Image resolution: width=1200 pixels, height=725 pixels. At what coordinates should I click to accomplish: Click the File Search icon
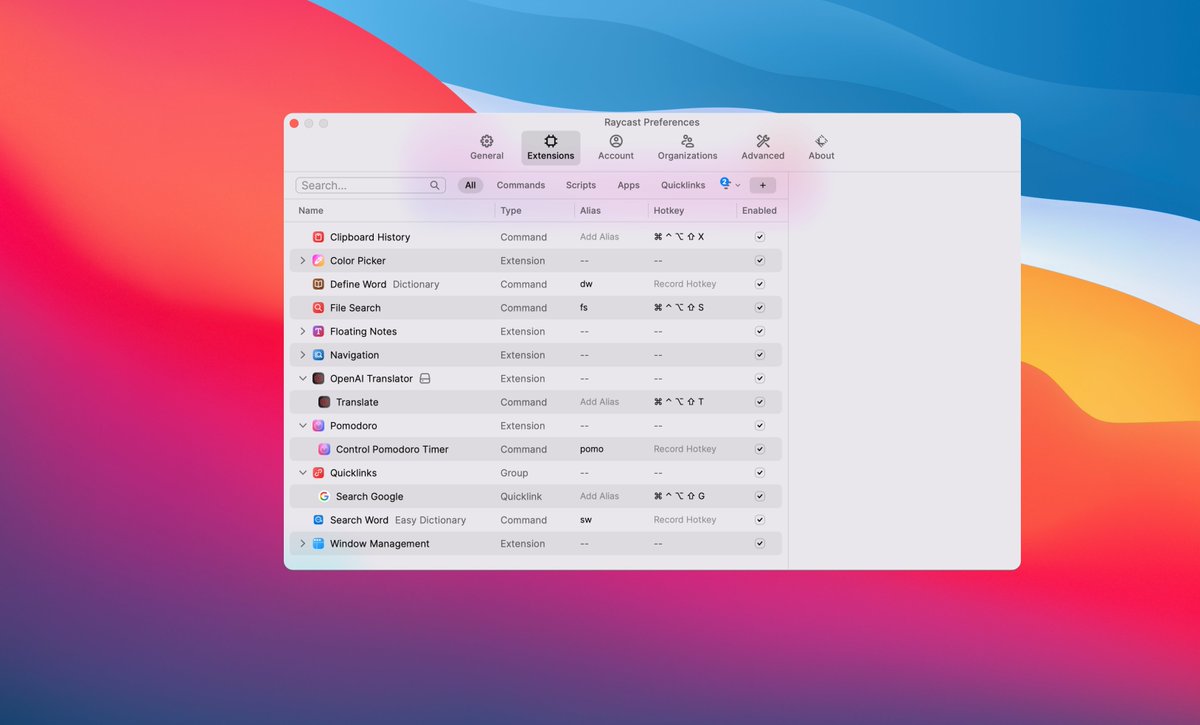point(318,308)
